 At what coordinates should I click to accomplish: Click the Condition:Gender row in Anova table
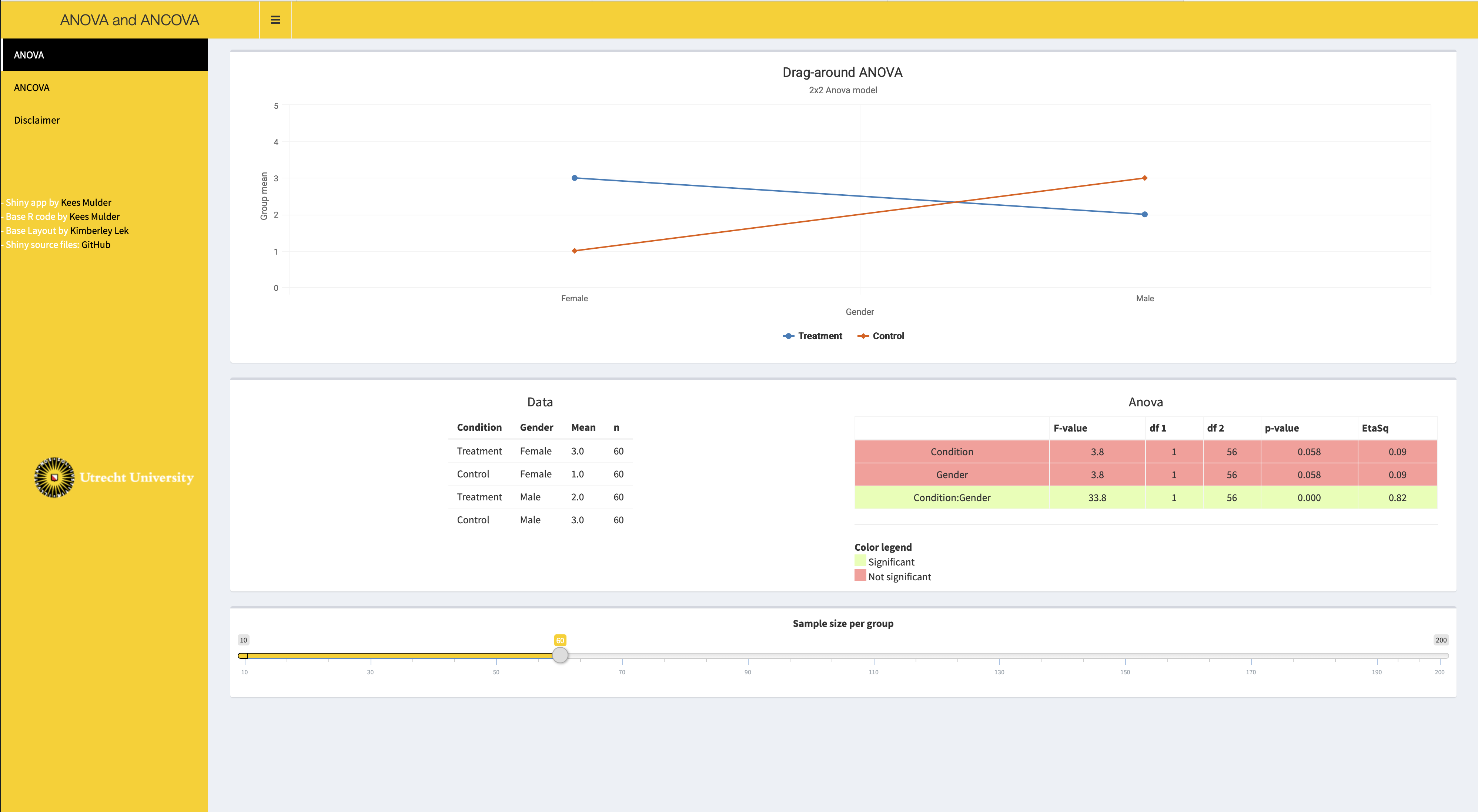coord(1146,498)
